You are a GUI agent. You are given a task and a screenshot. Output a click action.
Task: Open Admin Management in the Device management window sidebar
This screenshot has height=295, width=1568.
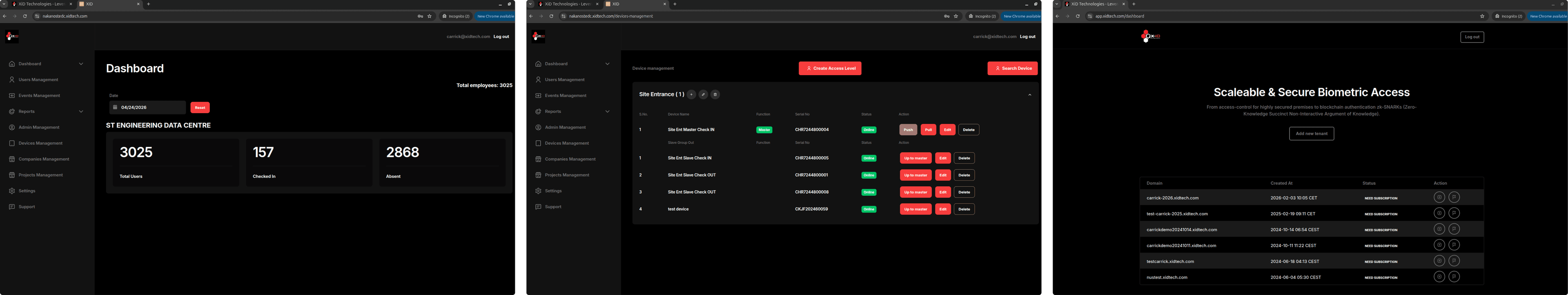click(565, 127)
